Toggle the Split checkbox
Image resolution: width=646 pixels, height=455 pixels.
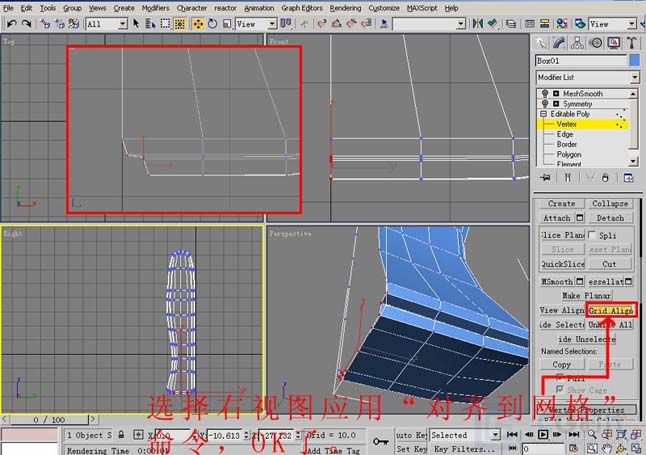point(592,235)
